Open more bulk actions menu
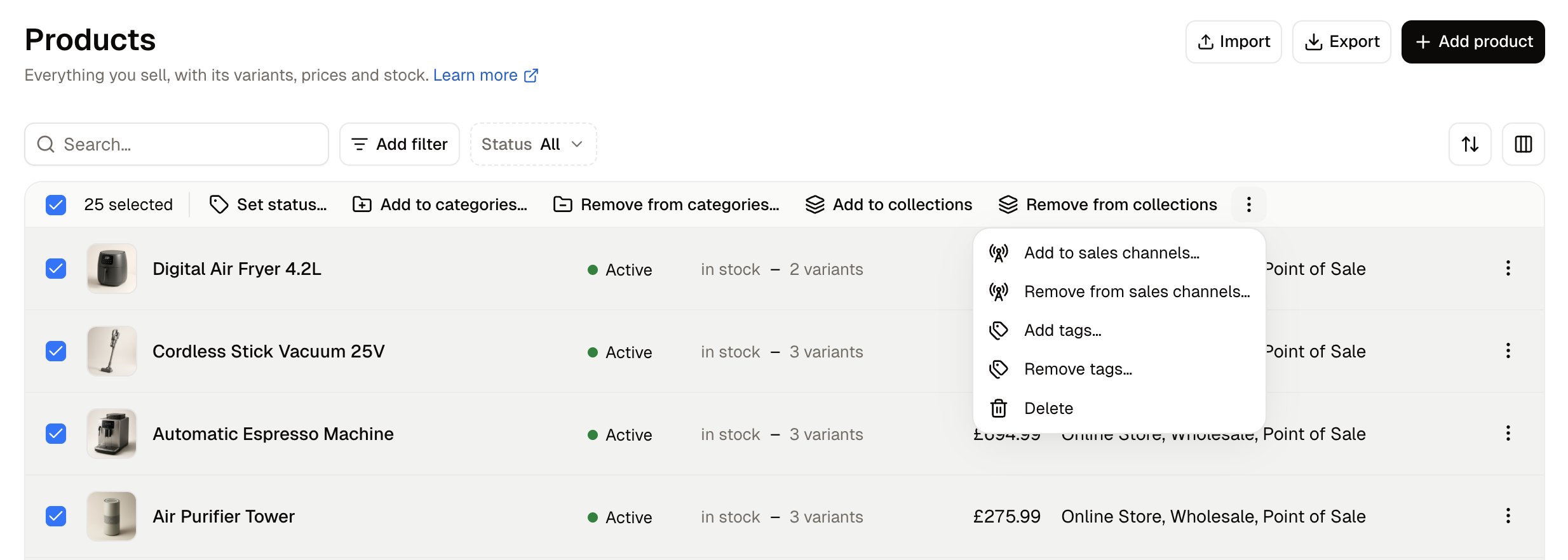The image size is (1568, 560). tap(1248, 204)
